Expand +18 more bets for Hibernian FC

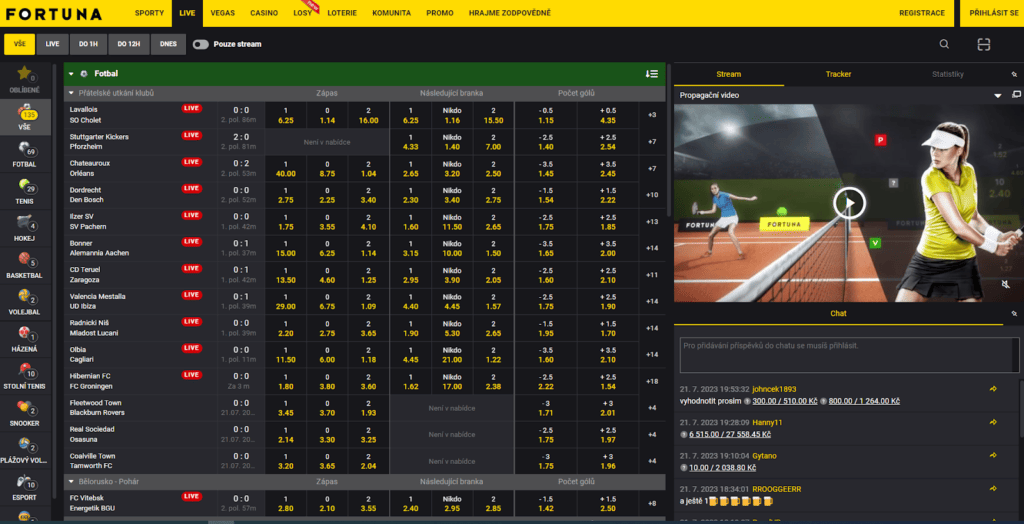(652, 381)
